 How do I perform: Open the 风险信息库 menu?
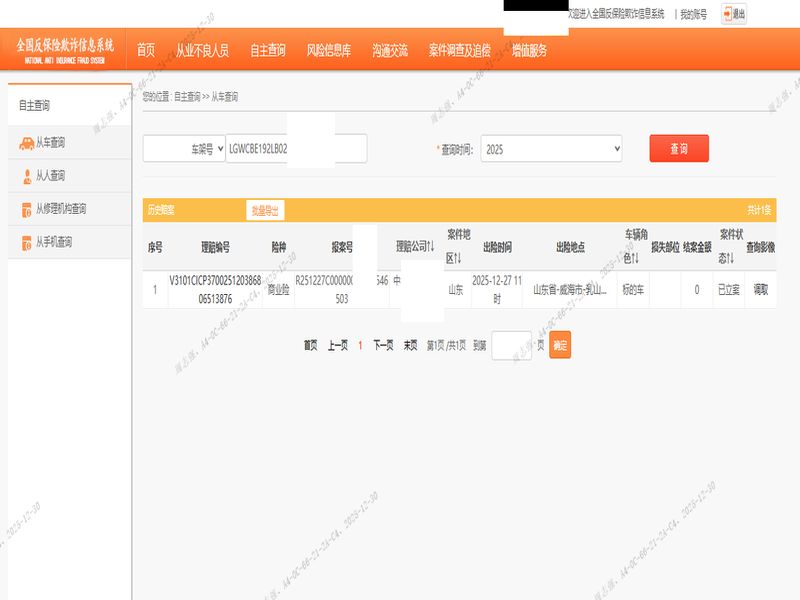[x=328, y=50]
